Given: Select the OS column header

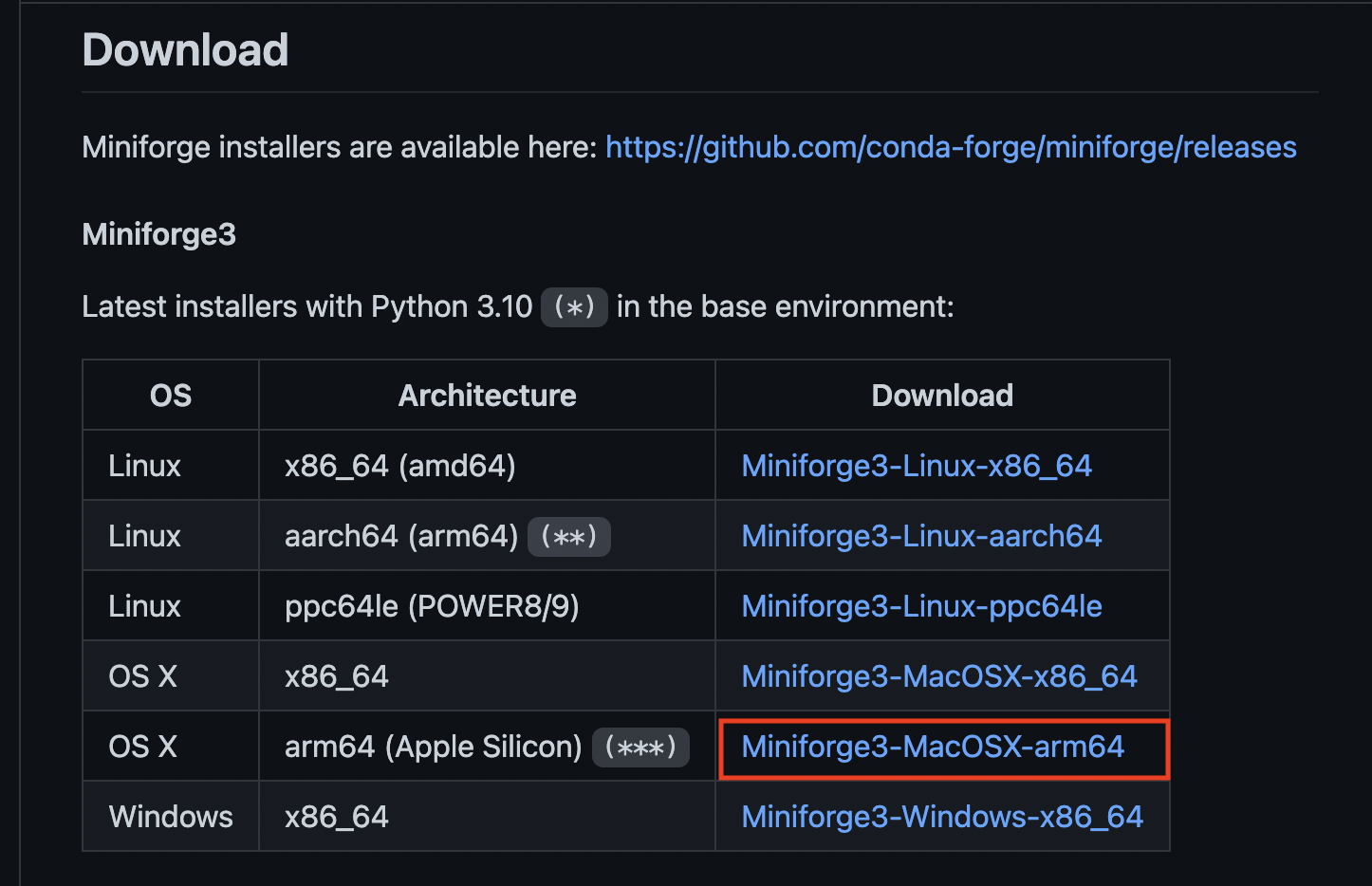Looking at the screenshot, I should click(x=170, y=395).
